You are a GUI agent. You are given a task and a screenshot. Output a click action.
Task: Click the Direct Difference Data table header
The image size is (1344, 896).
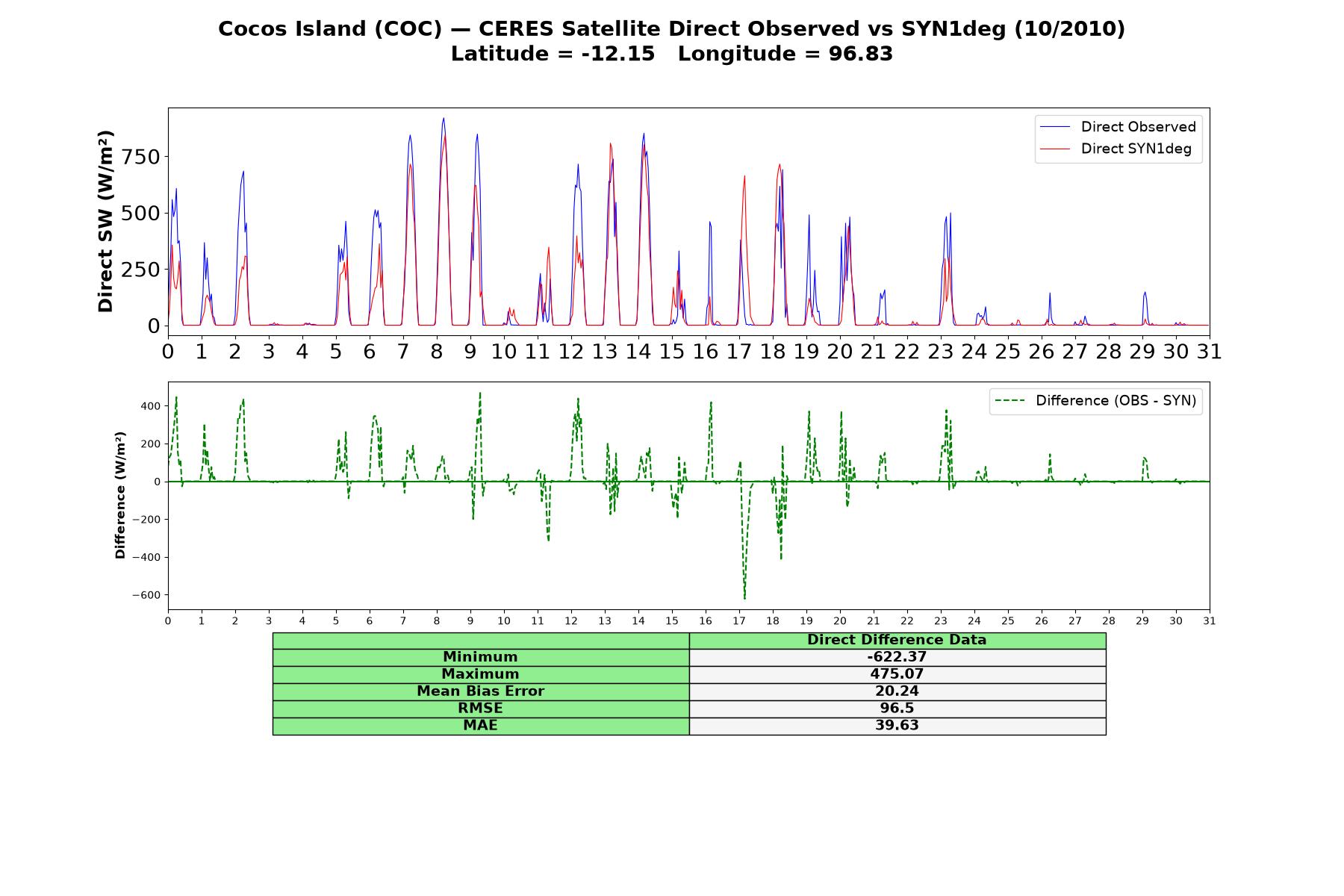(x=897, y=640)
